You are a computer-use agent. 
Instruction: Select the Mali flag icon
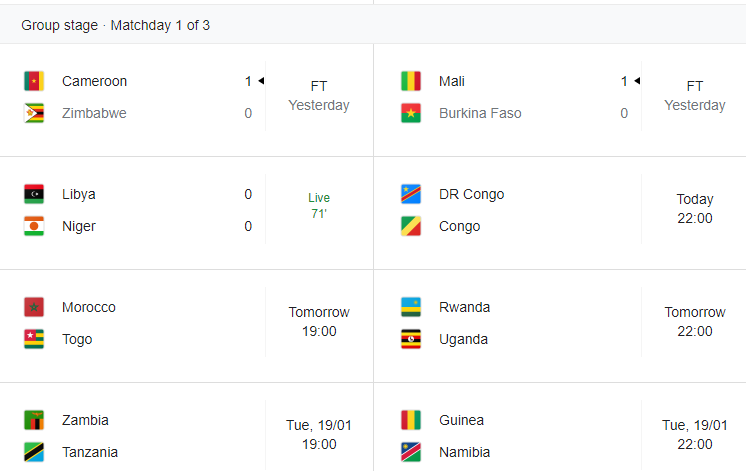411,81
